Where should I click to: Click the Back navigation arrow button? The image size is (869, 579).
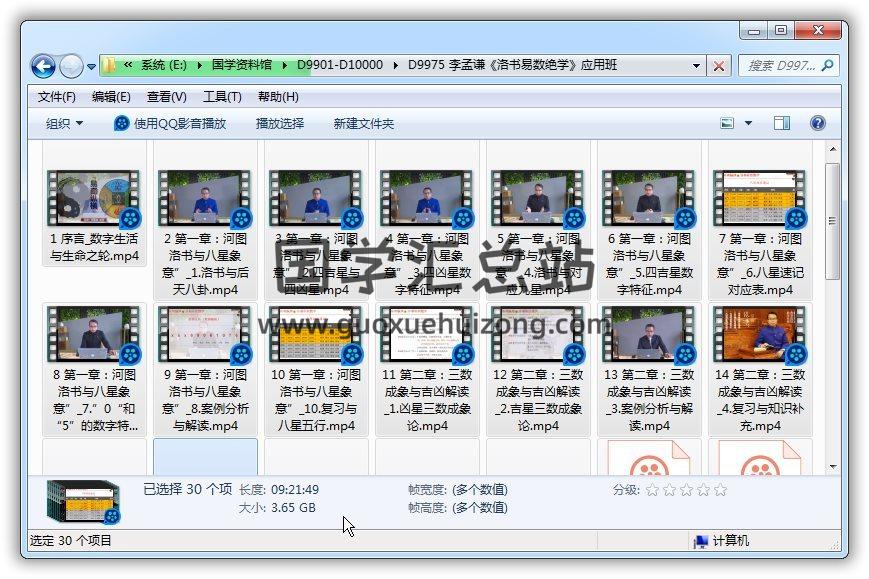[x=43, y=66]
